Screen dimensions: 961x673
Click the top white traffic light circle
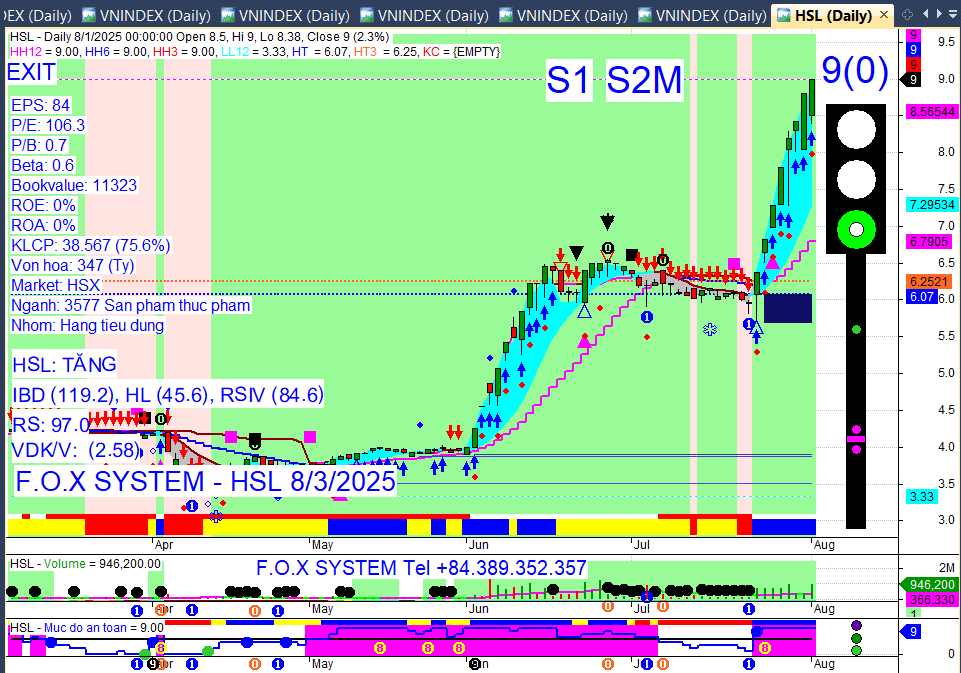pos(856,129)
